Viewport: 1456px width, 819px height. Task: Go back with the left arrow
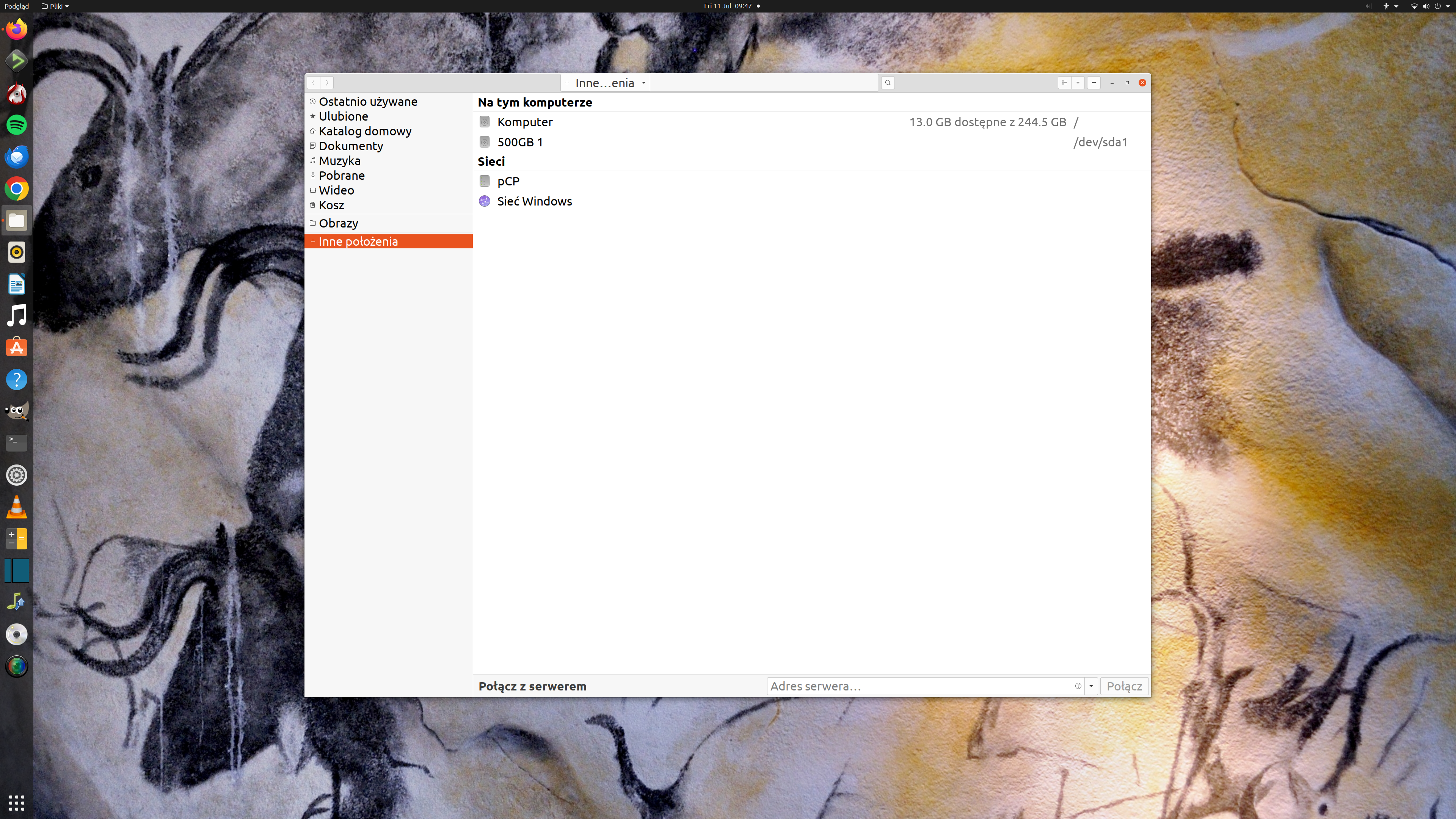[314, 83]
